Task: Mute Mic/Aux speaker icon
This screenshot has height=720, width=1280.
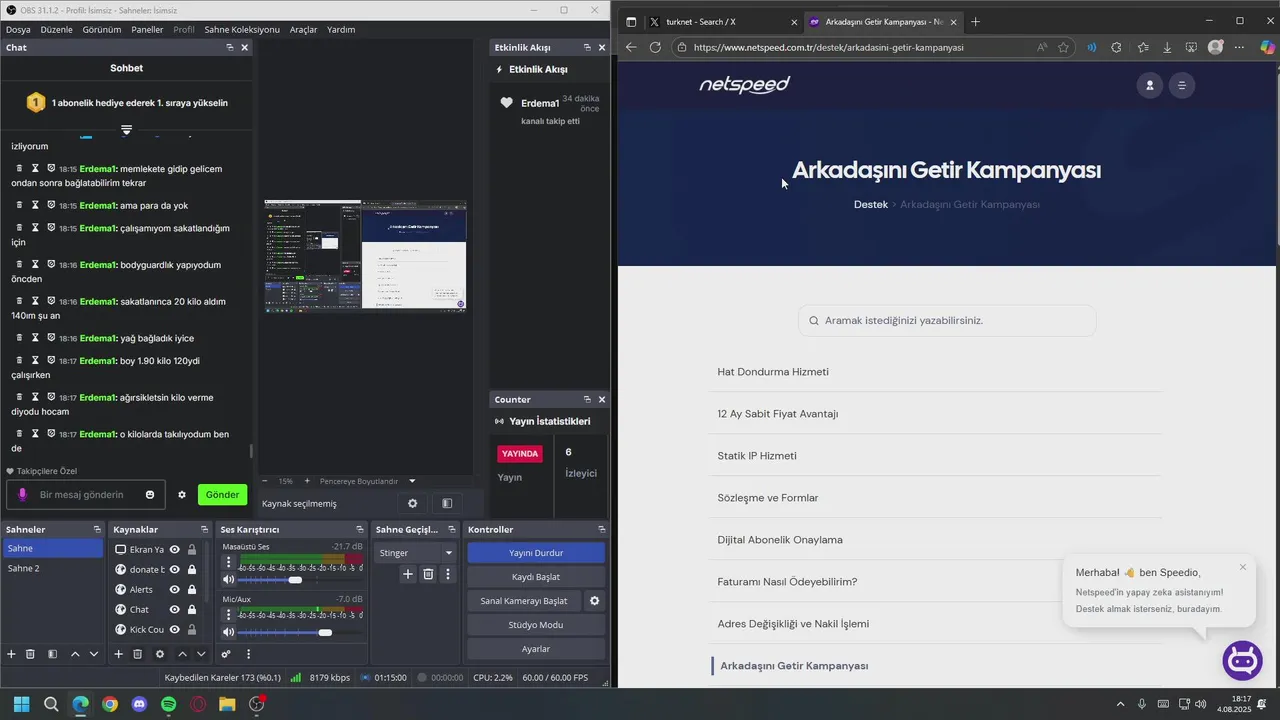Action: point(228,632)
